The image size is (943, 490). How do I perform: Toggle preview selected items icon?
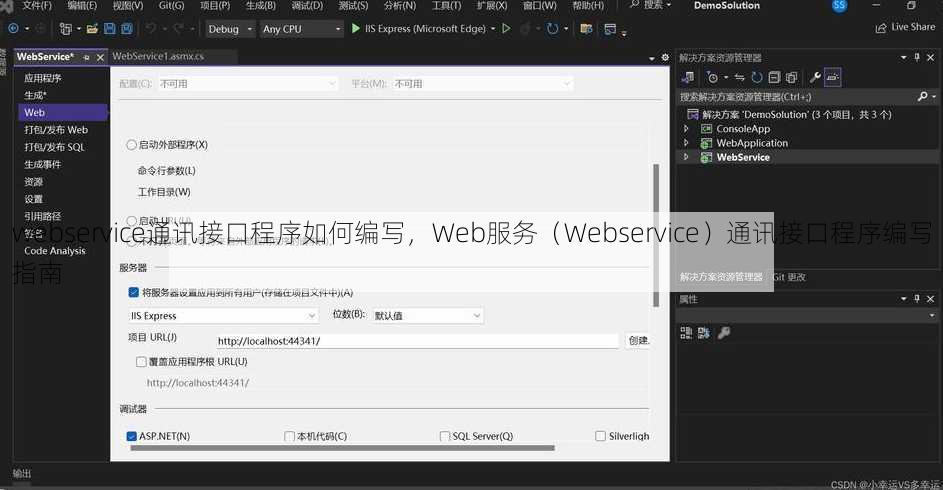[832, 77]
